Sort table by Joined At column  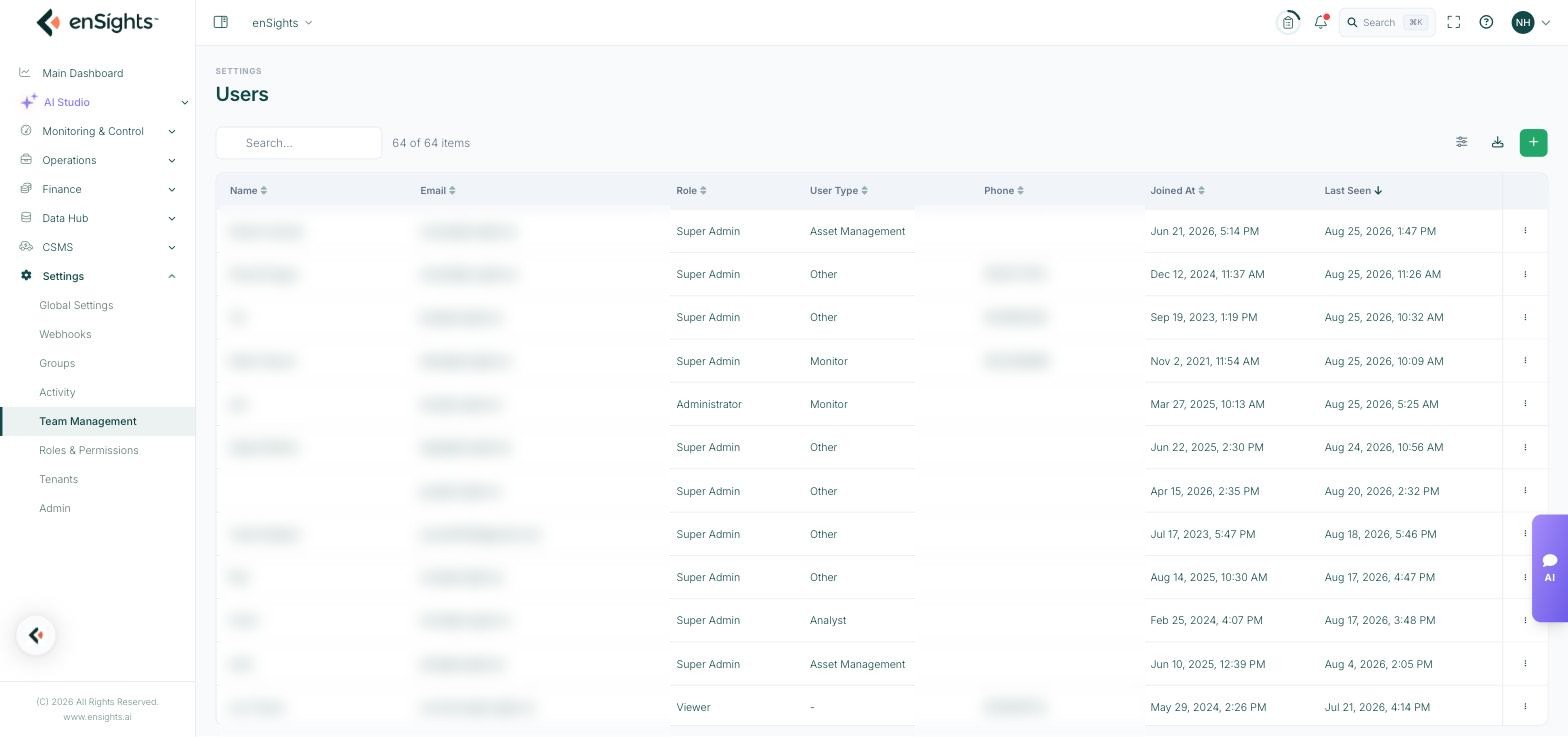tap(1177, 190)
